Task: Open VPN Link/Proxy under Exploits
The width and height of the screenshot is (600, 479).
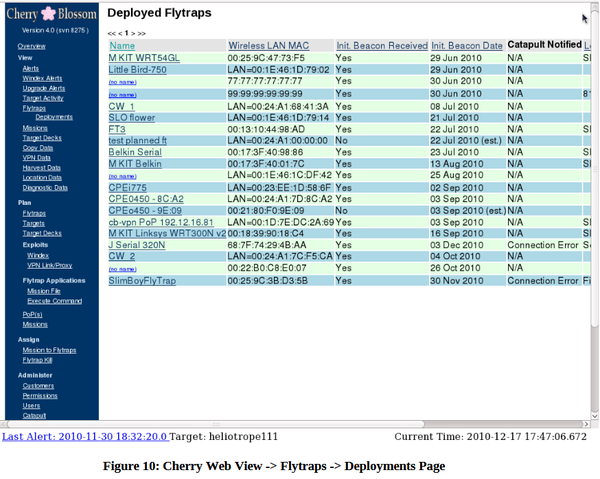Action: click(x=48, y=265)
